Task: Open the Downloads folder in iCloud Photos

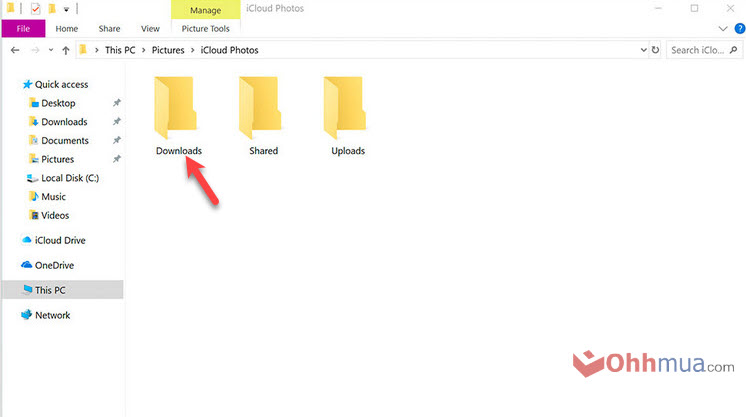Action: click(x=178, y=116)
